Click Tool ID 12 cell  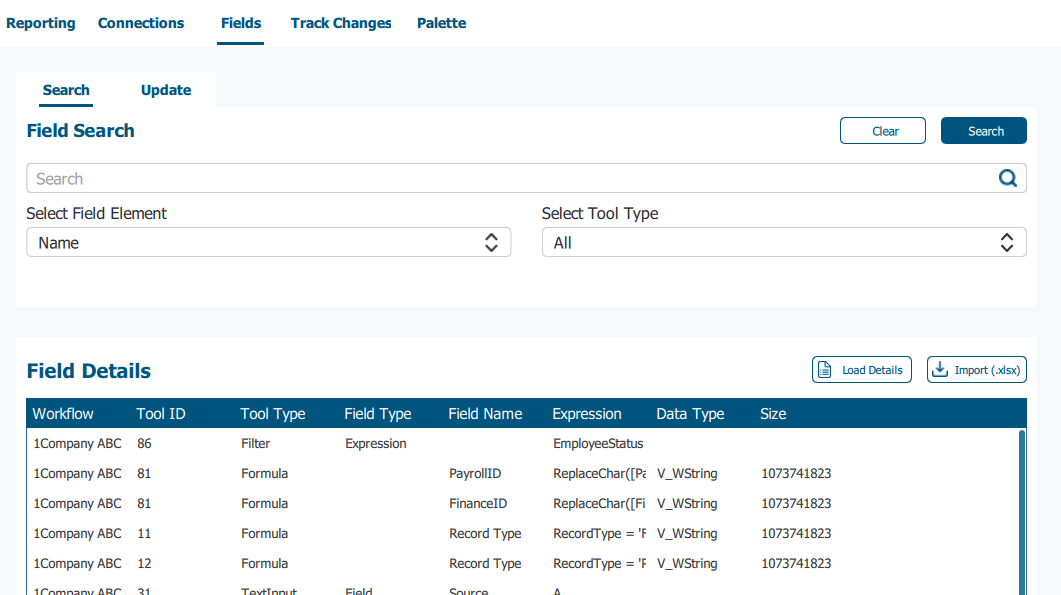(144, 563)
